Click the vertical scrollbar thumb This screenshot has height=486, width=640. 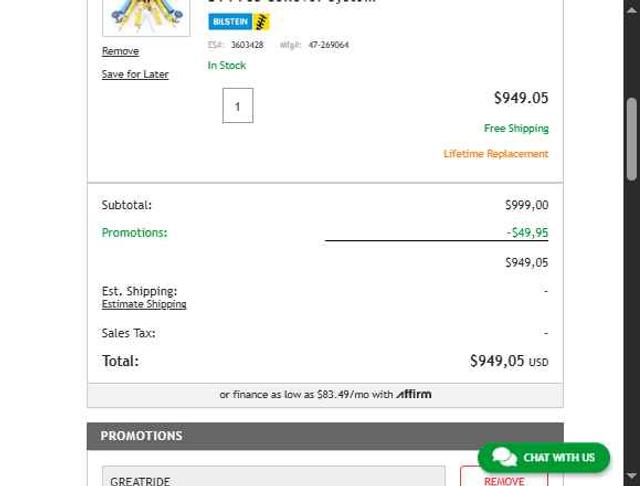point(631,140)
